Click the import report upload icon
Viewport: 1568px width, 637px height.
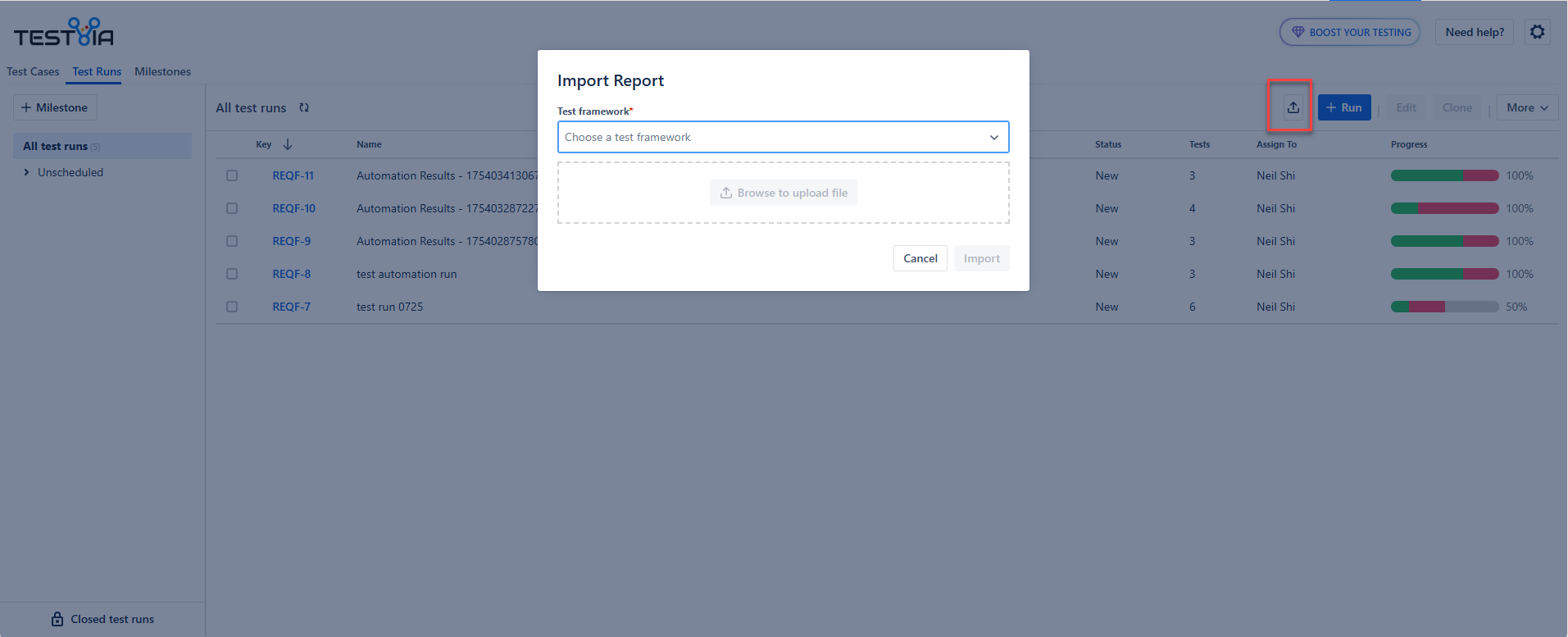1293,107
